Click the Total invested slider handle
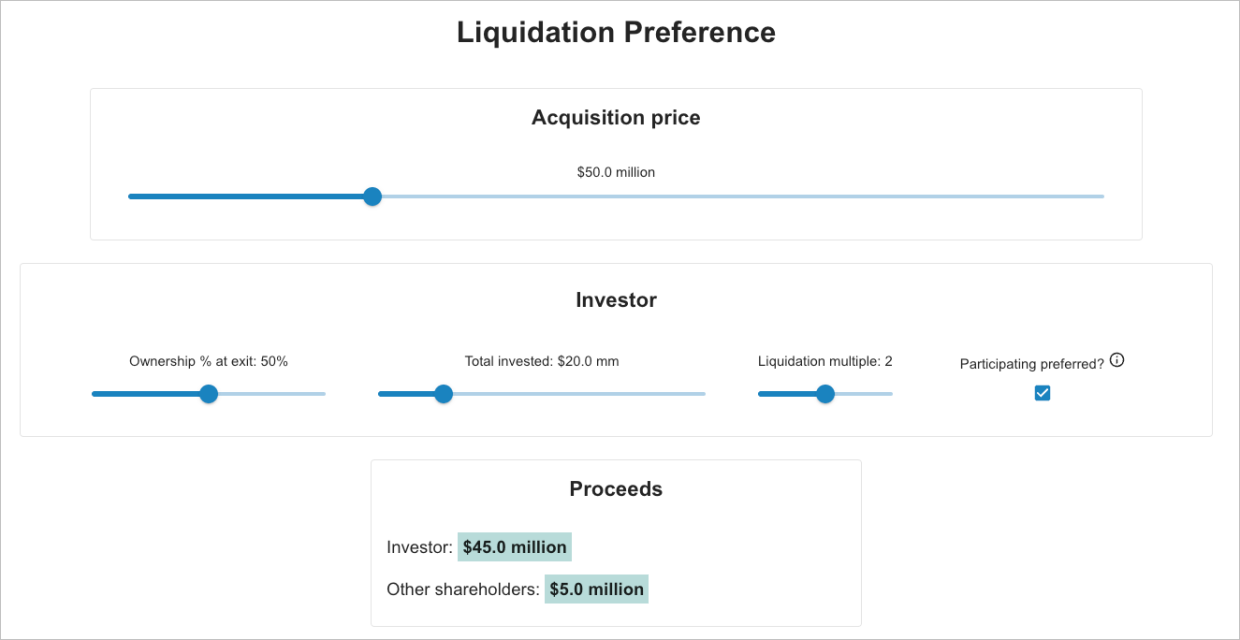 (x=443, y=394)
